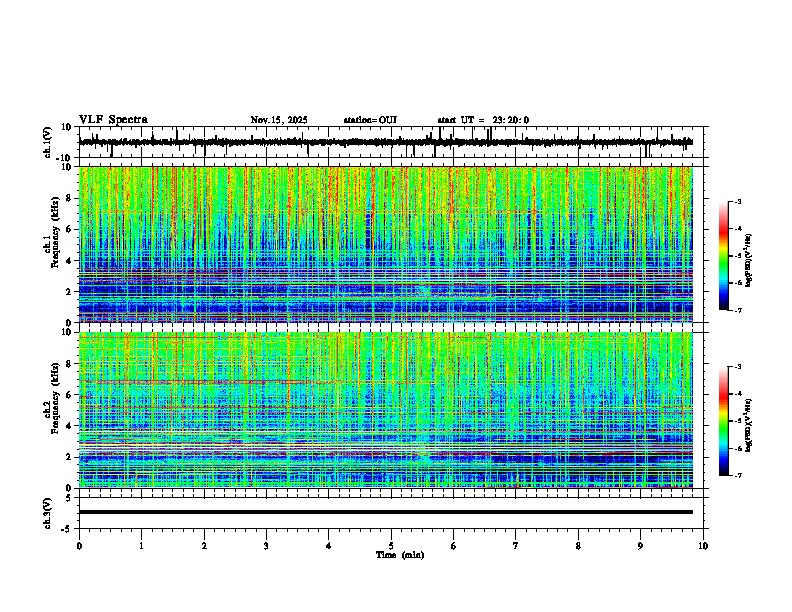
Task: Click the "-3" tick on ch.1 colorbar
Action: point(737,201)
